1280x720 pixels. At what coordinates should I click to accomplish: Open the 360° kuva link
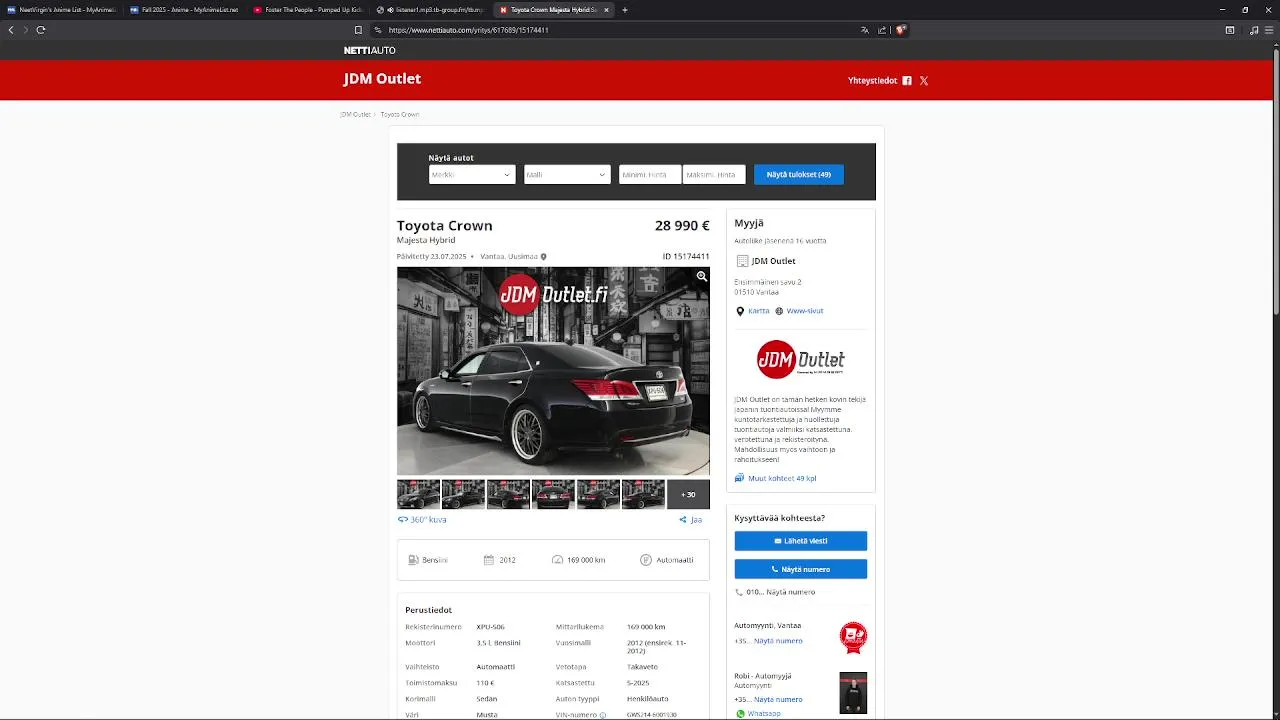(x=428, y=520)
